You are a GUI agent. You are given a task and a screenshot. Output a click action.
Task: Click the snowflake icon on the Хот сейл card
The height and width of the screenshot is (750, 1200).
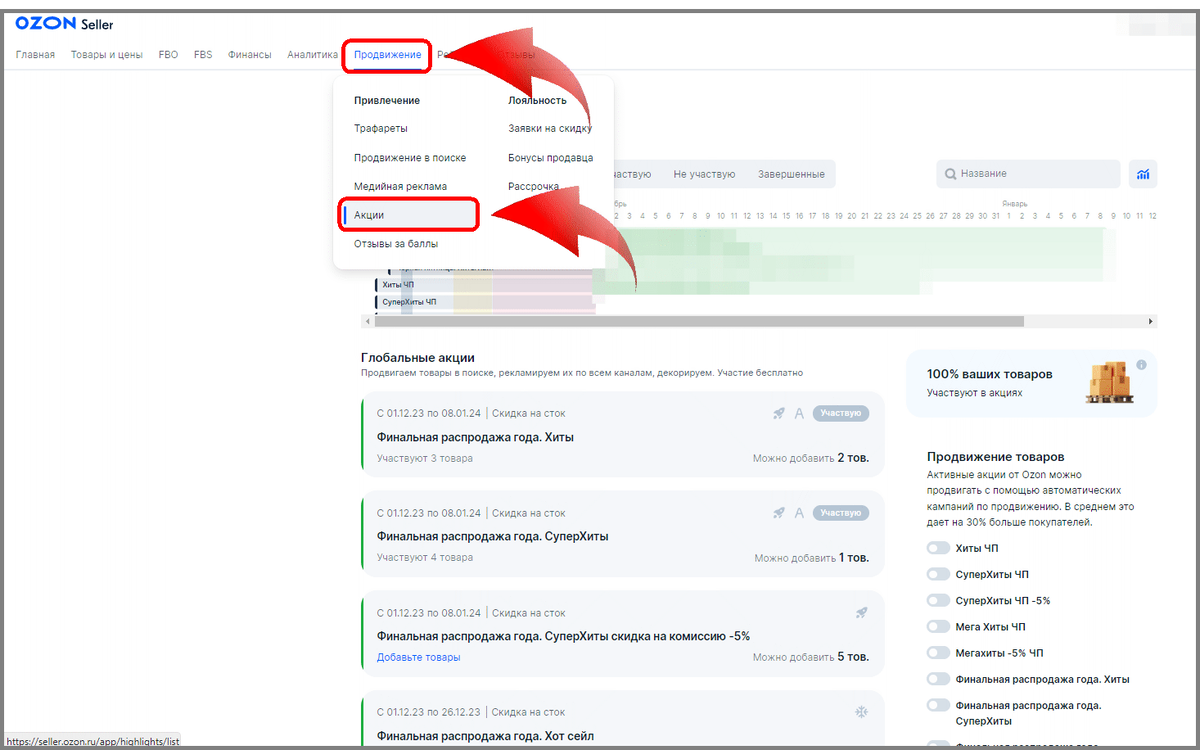861,712
